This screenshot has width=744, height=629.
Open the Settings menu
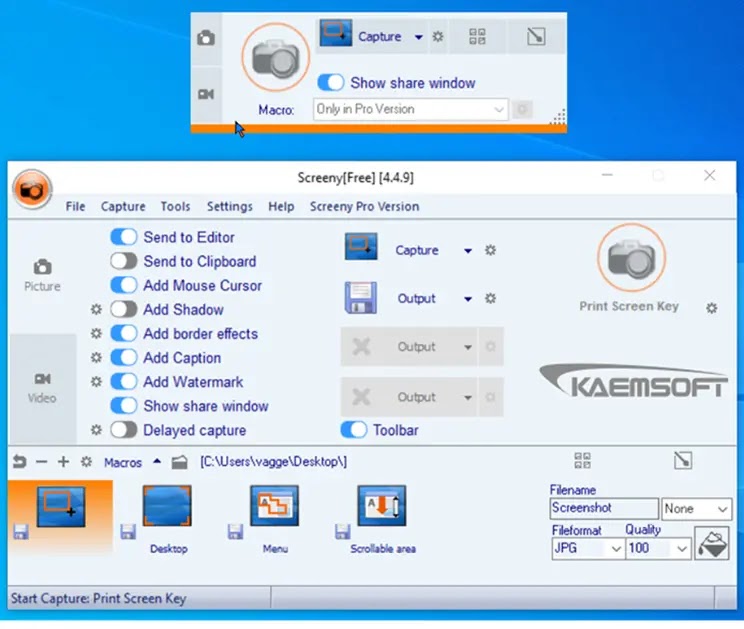click(x=230, y=206)
